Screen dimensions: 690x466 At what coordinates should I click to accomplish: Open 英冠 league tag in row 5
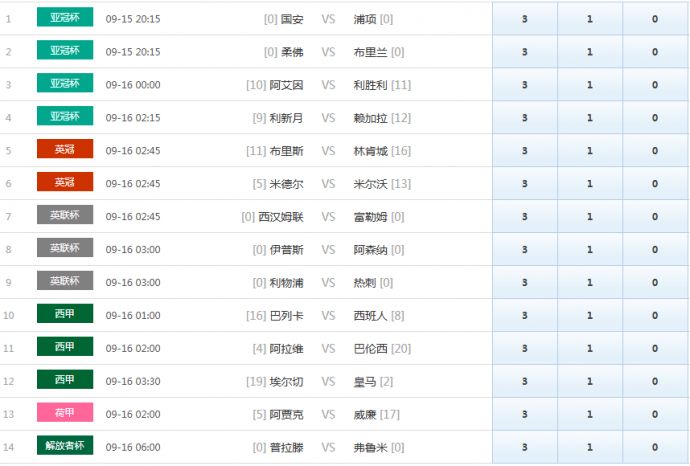tap(65, 149)
